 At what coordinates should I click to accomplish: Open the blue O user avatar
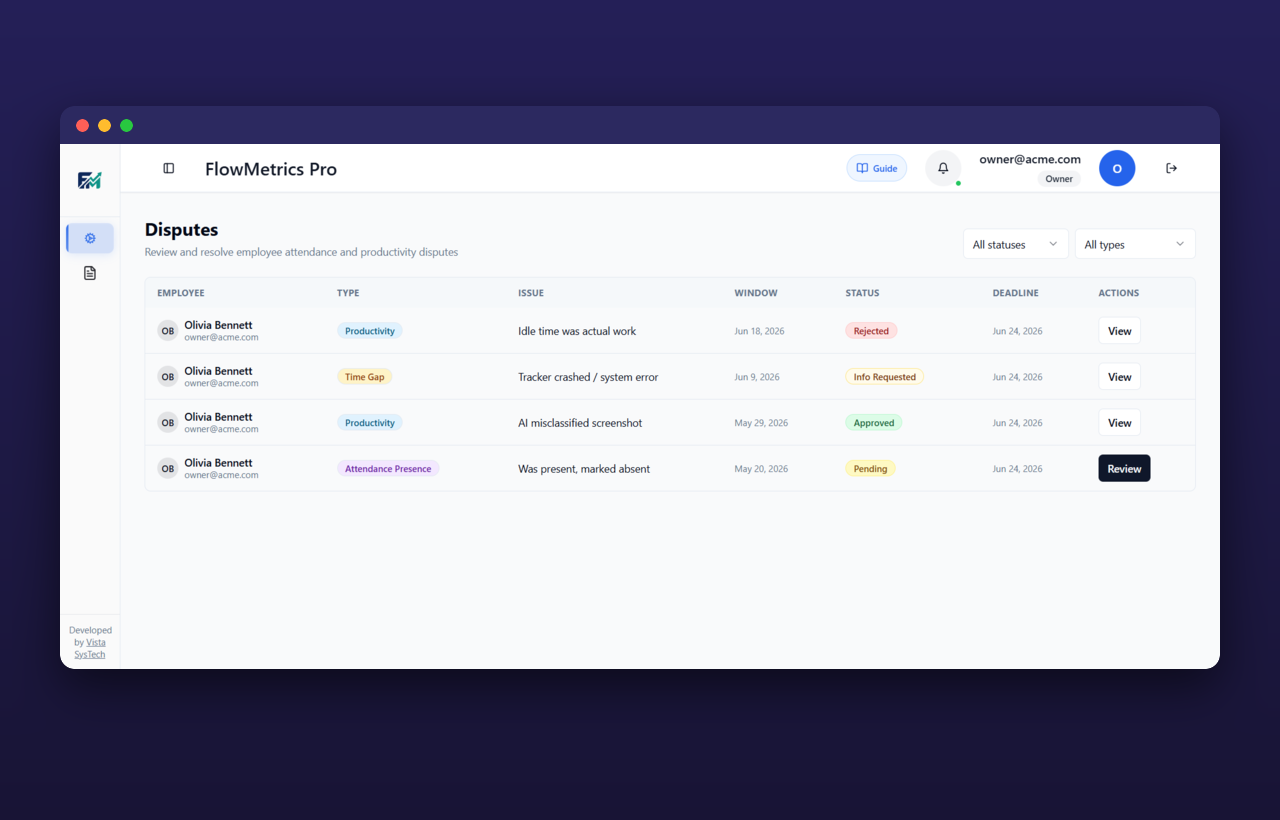(x=1117, y=168)
